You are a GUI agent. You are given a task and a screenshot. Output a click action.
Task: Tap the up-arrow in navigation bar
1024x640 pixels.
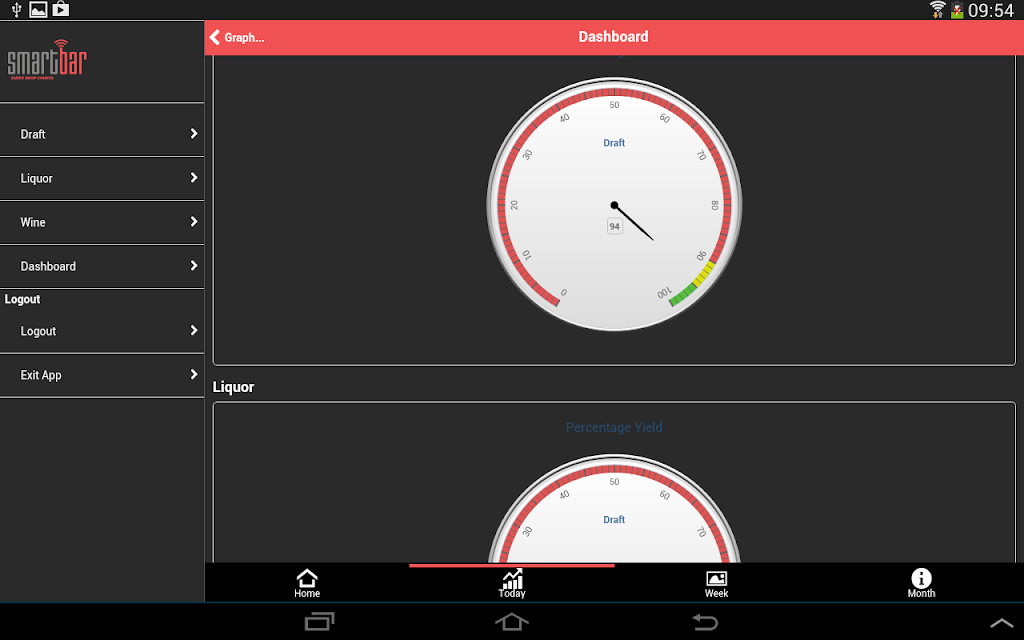tap(1001, 623)
